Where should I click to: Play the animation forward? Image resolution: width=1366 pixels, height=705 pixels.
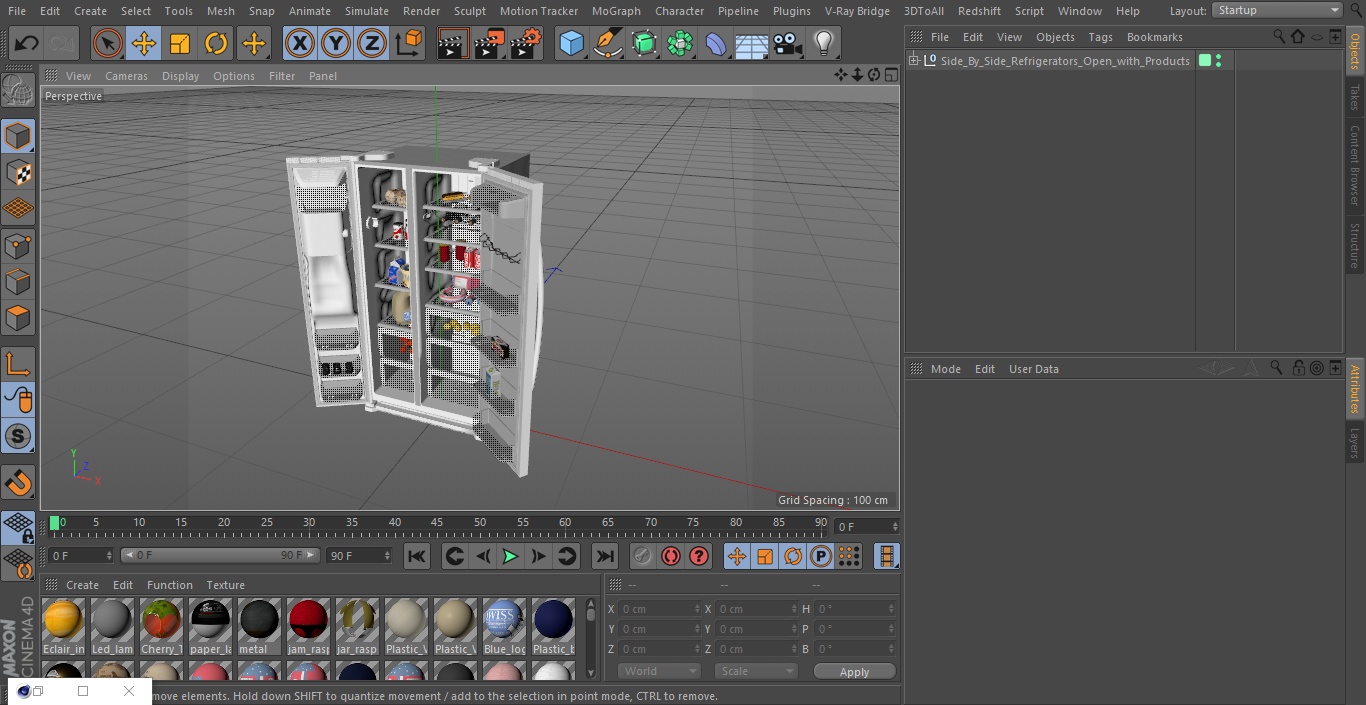coord(510,556)
